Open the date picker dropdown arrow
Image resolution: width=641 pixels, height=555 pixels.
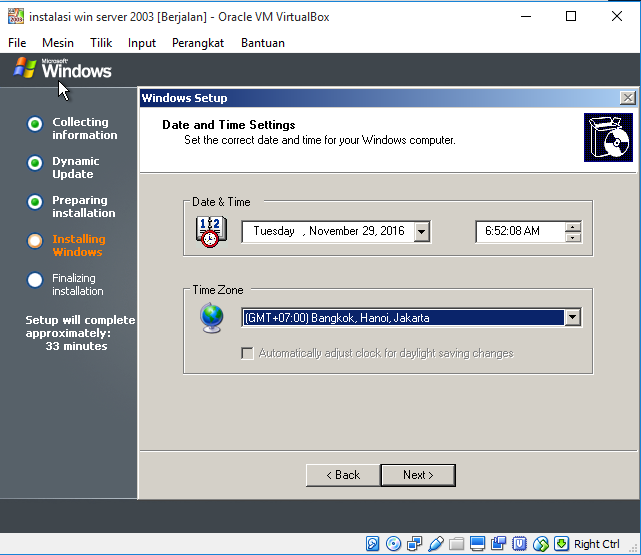(x=421, y=232)
